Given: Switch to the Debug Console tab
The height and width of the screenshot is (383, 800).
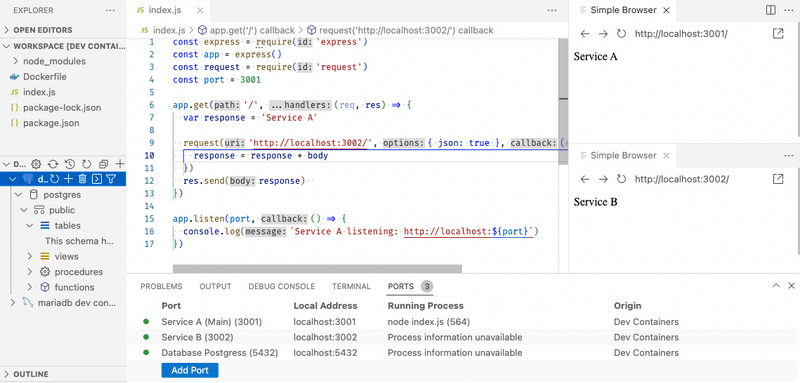Looking at the screenshot, I should [282, 287].
